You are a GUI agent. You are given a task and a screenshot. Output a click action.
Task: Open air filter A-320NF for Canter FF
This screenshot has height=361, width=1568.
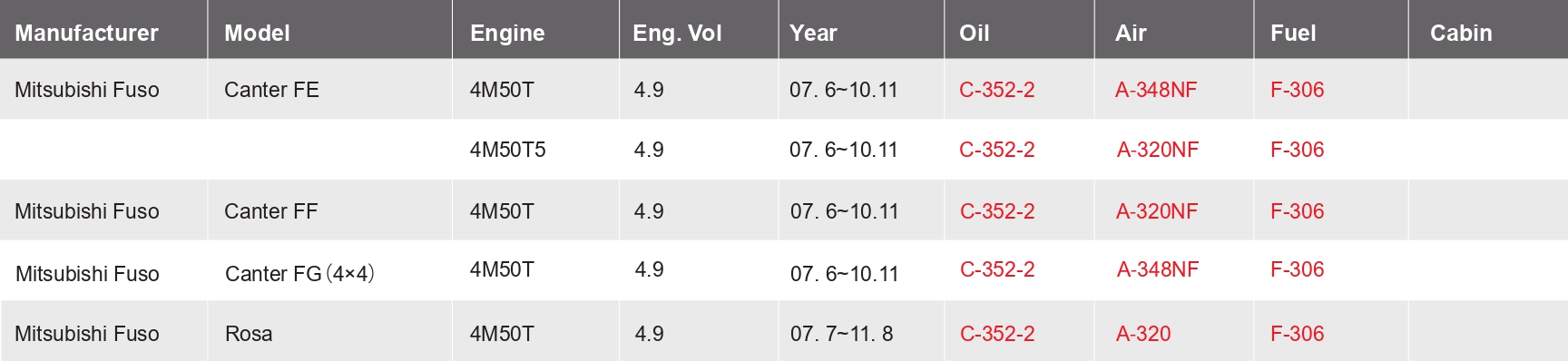click(1157, 211)
